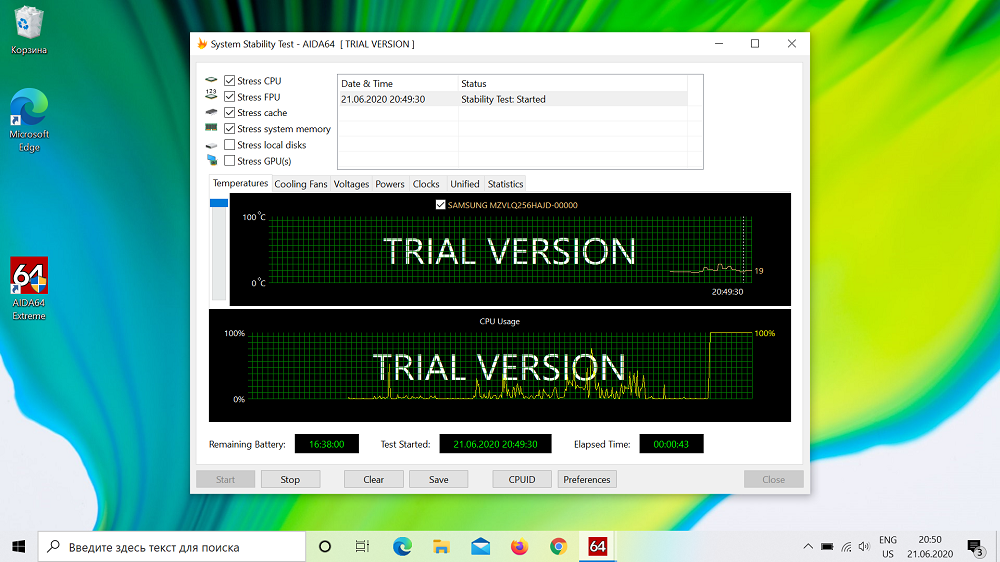
Task: Click the Stop button
Action: [x=290, y=479]
